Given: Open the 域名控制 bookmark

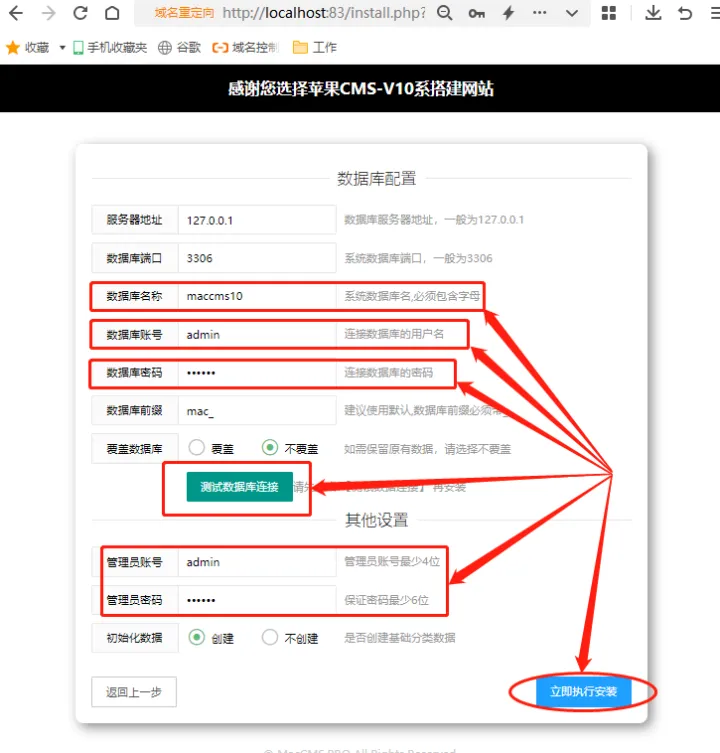Looking at the screenshot, I should coord(245,48).
